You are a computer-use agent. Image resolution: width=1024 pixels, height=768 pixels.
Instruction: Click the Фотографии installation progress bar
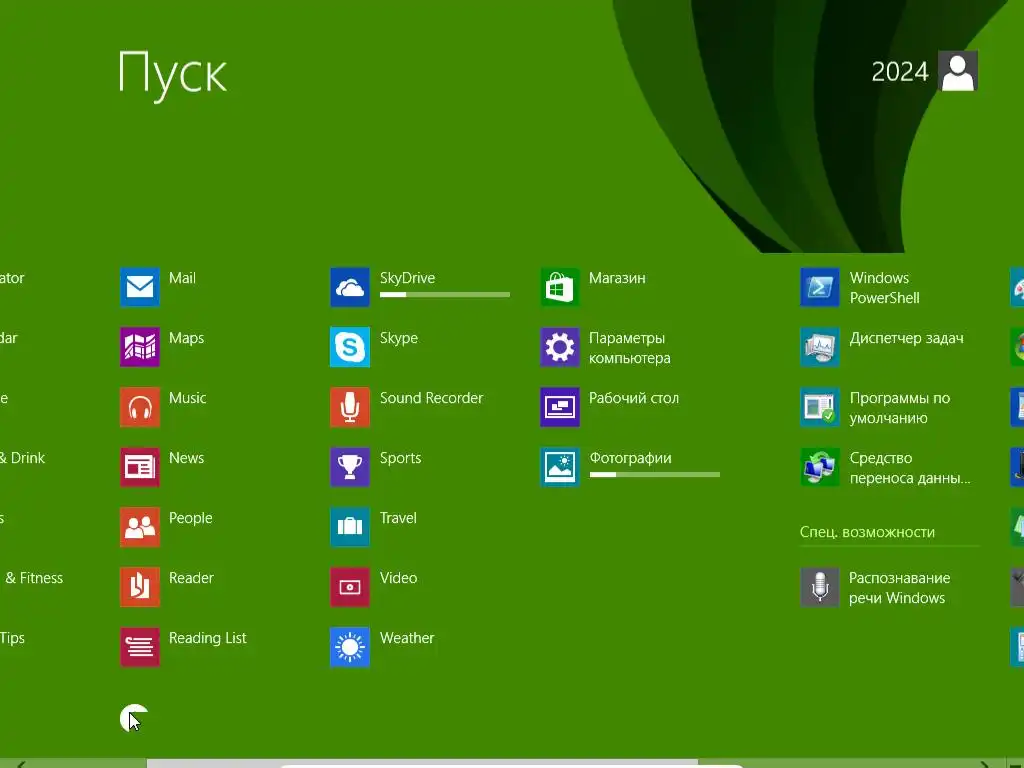654,475
